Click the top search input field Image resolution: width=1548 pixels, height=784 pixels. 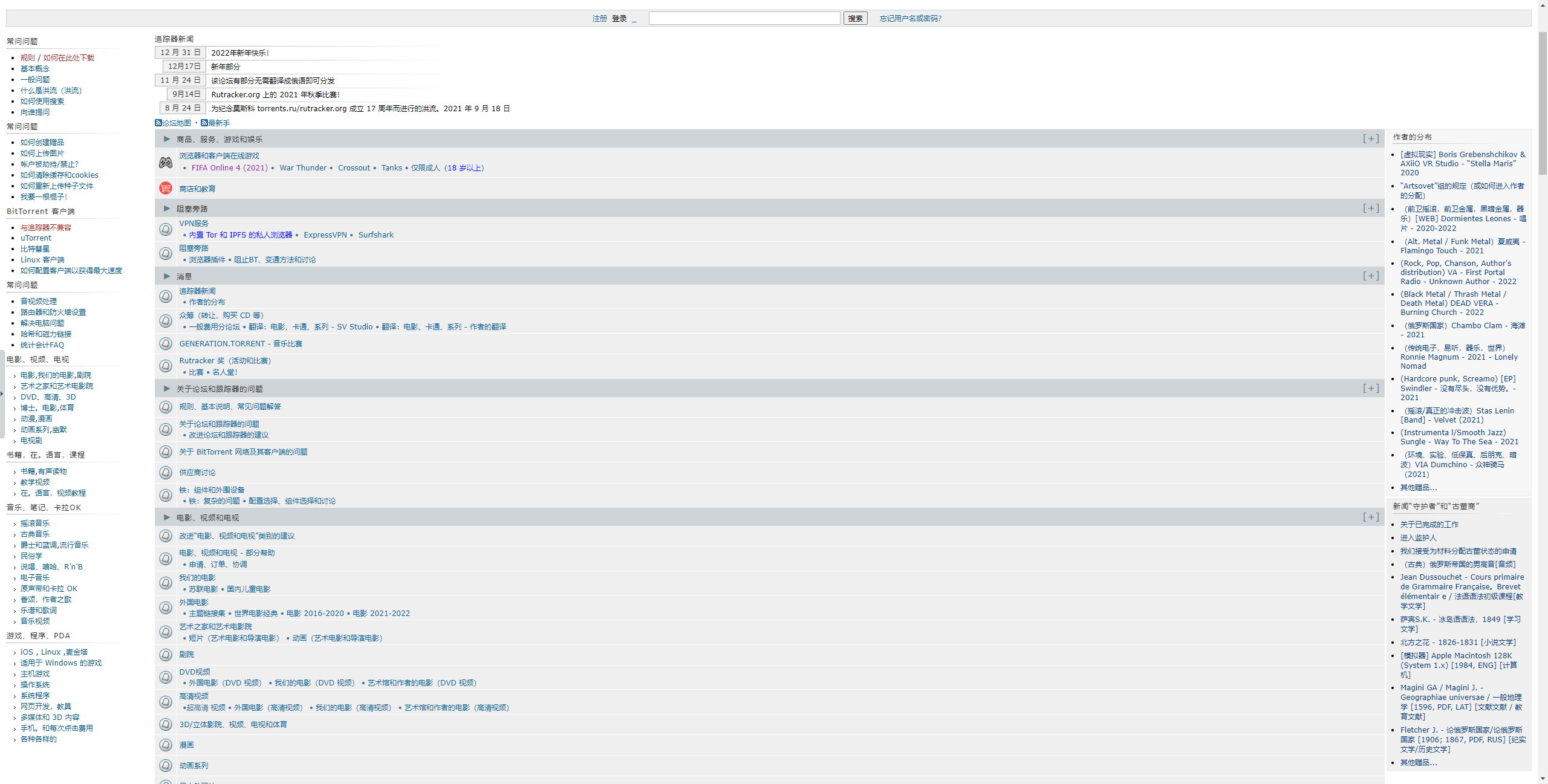744,19
